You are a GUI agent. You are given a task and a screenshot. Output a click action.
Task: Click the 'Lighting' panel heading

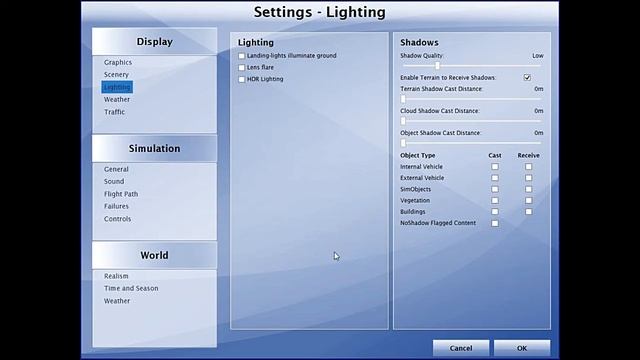[256, 42]
